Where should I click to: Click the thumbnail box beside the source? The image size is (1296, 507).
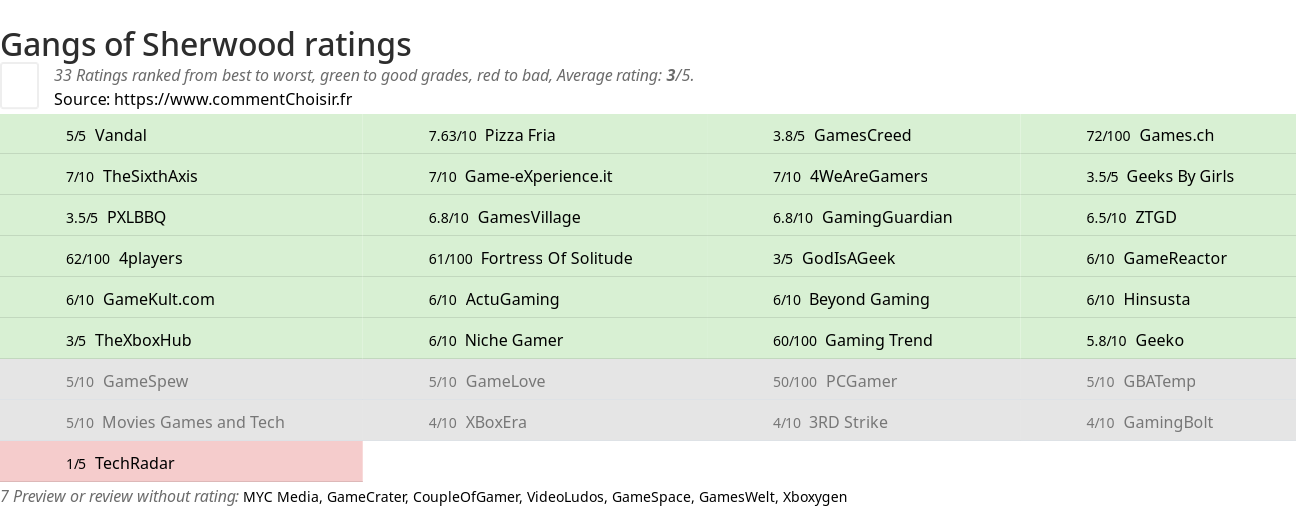tap(19, 85)
